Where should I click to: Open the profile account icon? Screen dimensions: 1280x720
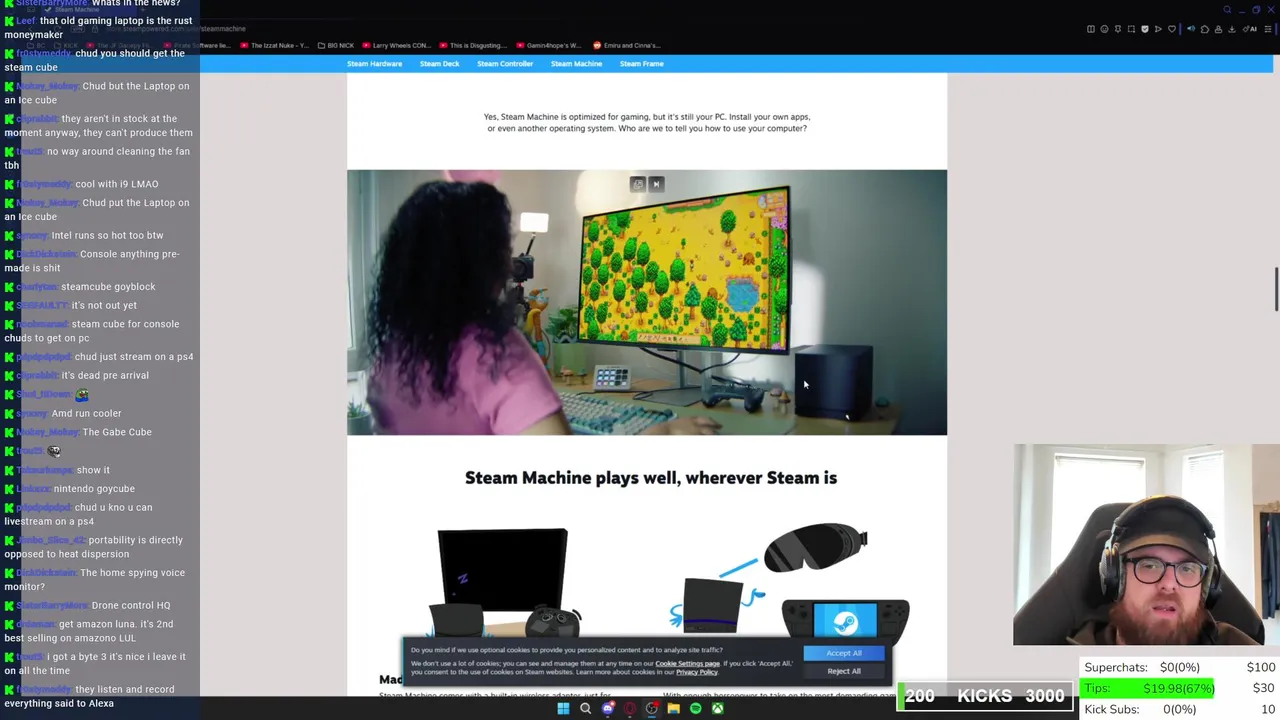pos(1218,29)
